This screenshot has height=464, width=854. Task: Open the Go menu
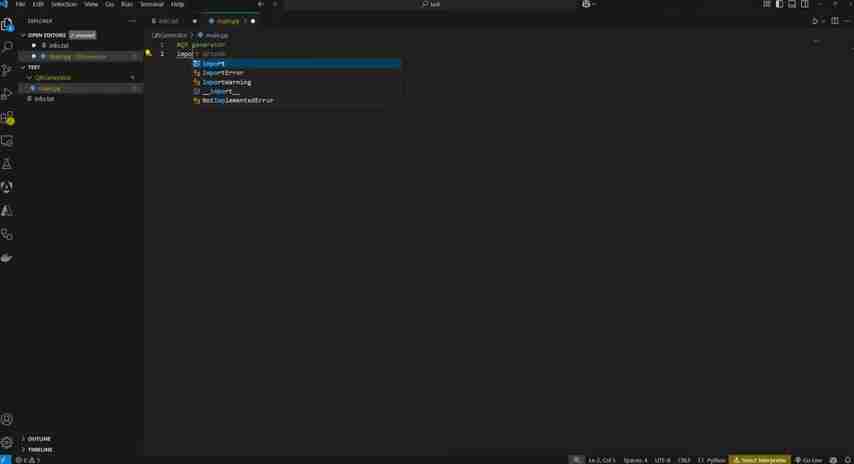tap(109, 4)
